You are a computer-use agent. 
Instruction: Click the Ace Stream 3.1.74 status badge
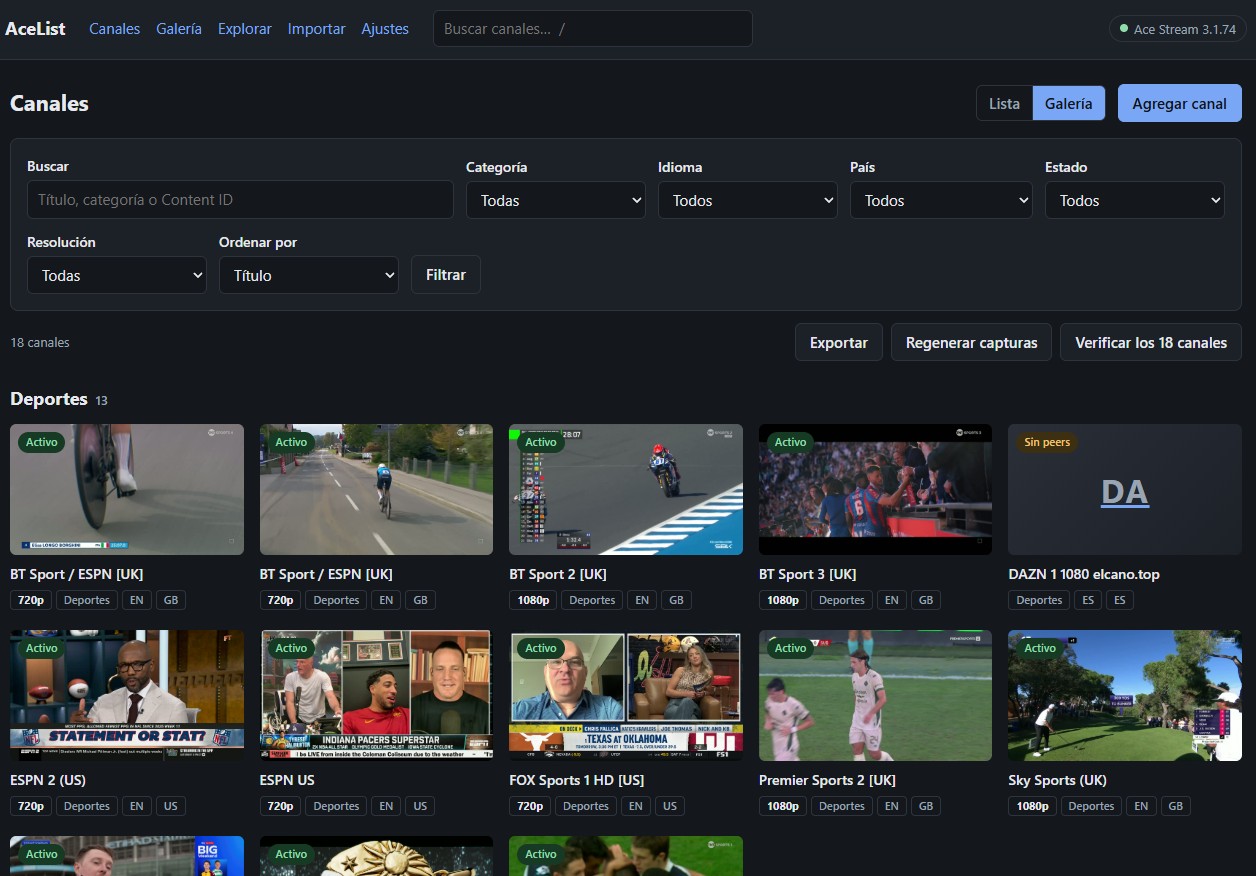pyautogui.click(x=1178, y=29)
